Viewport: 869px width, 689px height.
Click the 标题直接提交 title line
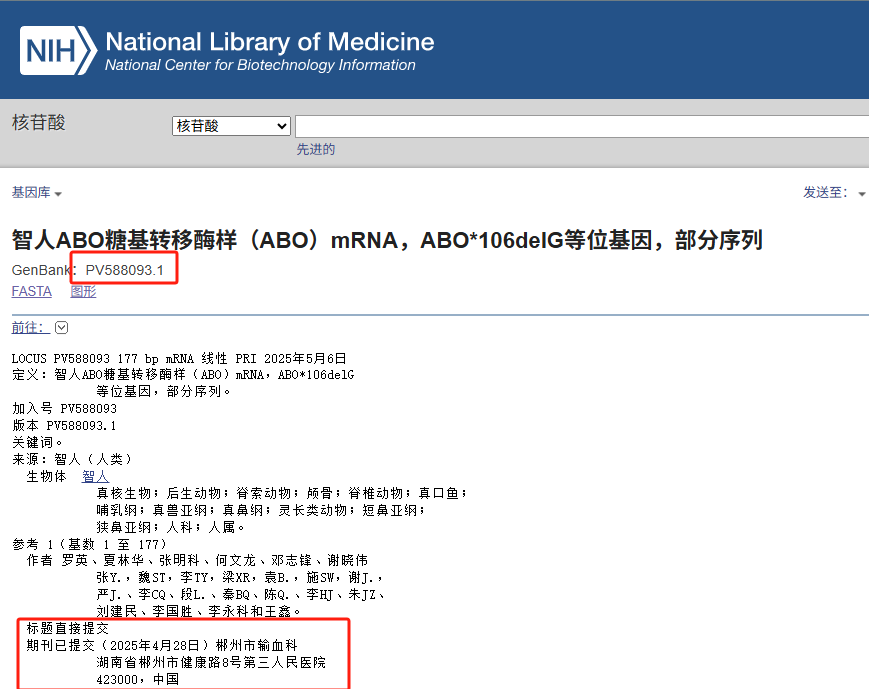coord(69,628)
